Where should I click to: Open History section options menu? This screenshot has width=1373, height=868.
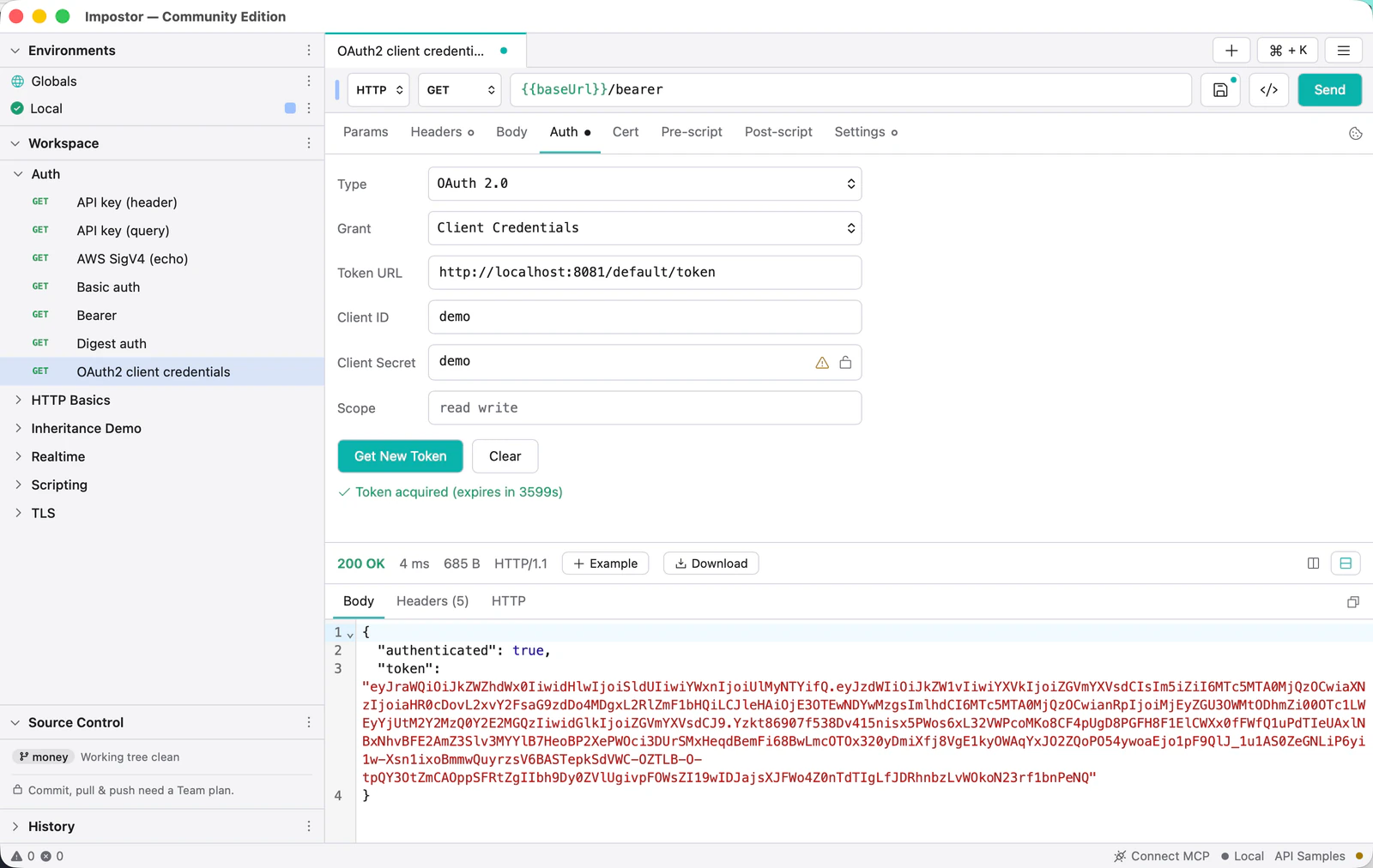tap(309, 826)
